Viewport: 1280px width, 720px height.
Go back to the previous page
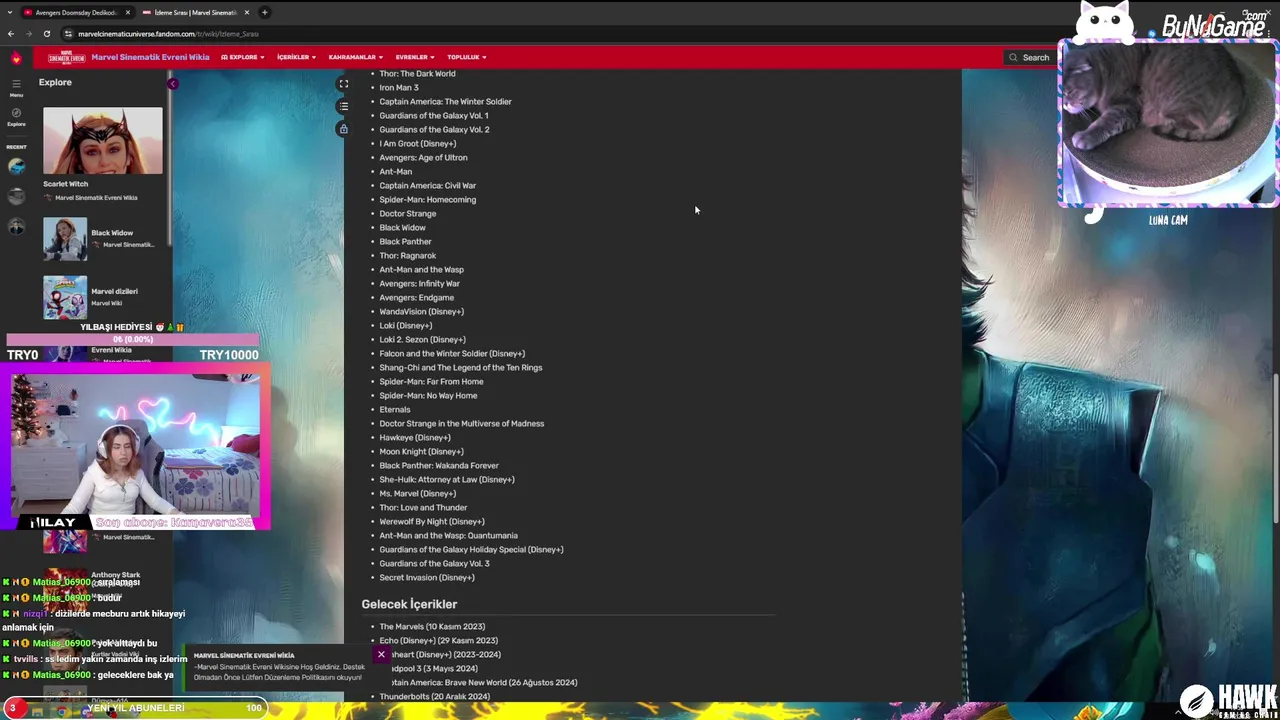coord(11,33)
